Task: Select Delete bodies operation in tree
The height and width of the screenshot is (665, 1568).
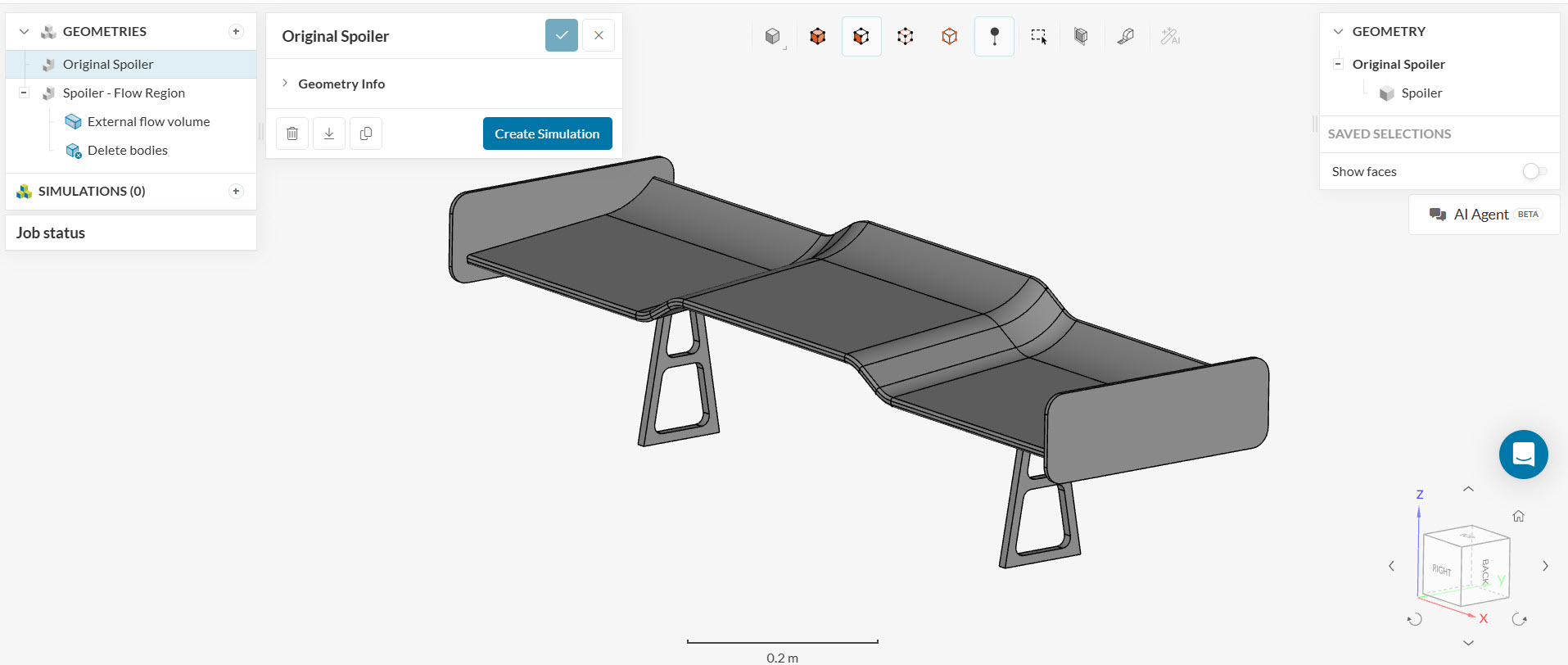Action: 127,150
